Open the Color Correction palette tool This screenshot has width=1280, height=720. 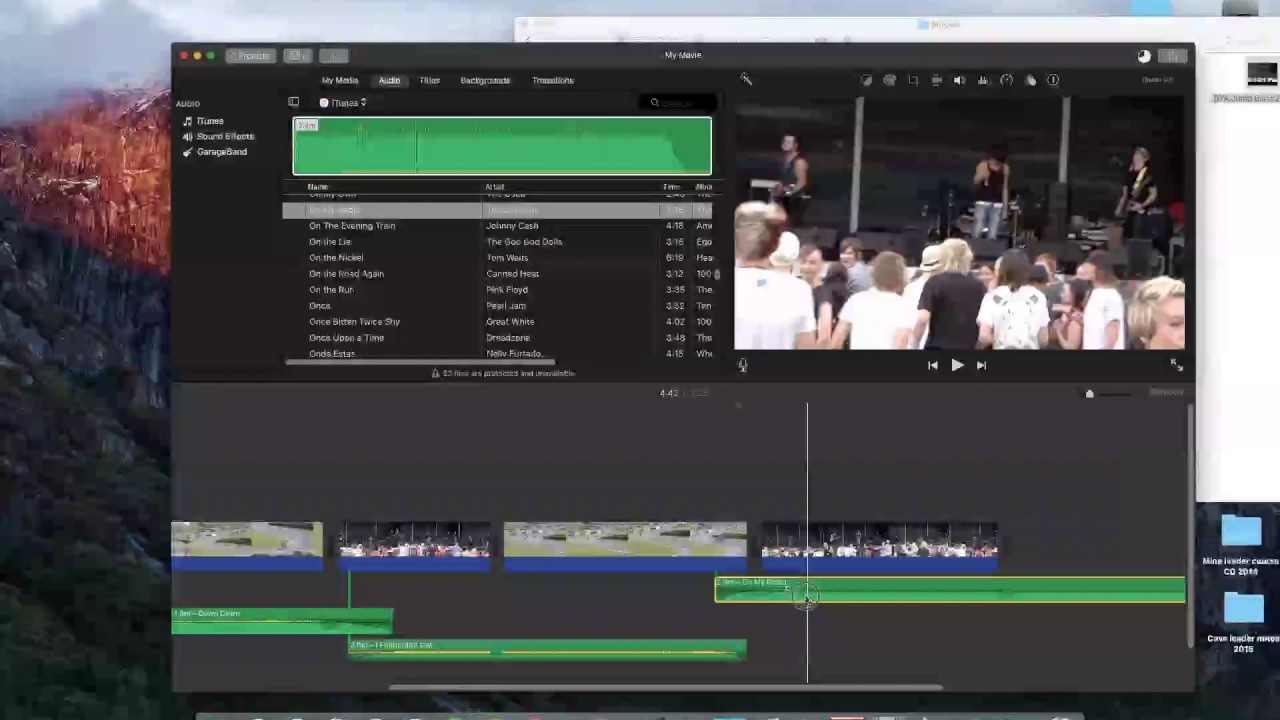(x=889, y=80)
